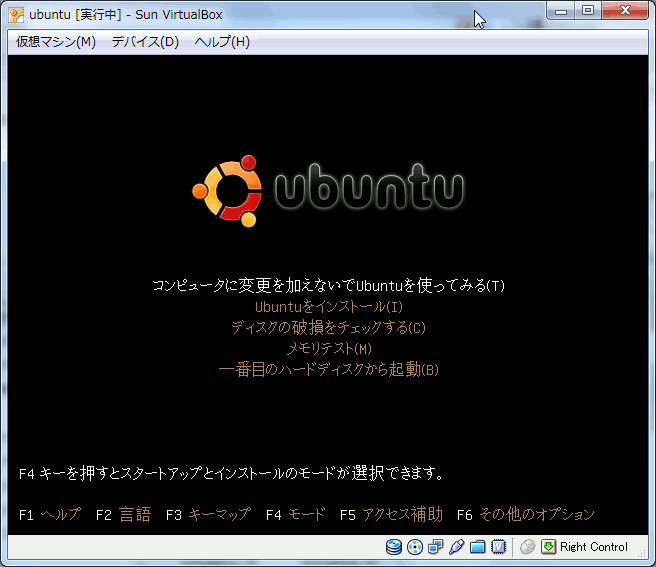
Task: Choose メモリテスト(M) boot entry
Action: [x=328, y=349]
